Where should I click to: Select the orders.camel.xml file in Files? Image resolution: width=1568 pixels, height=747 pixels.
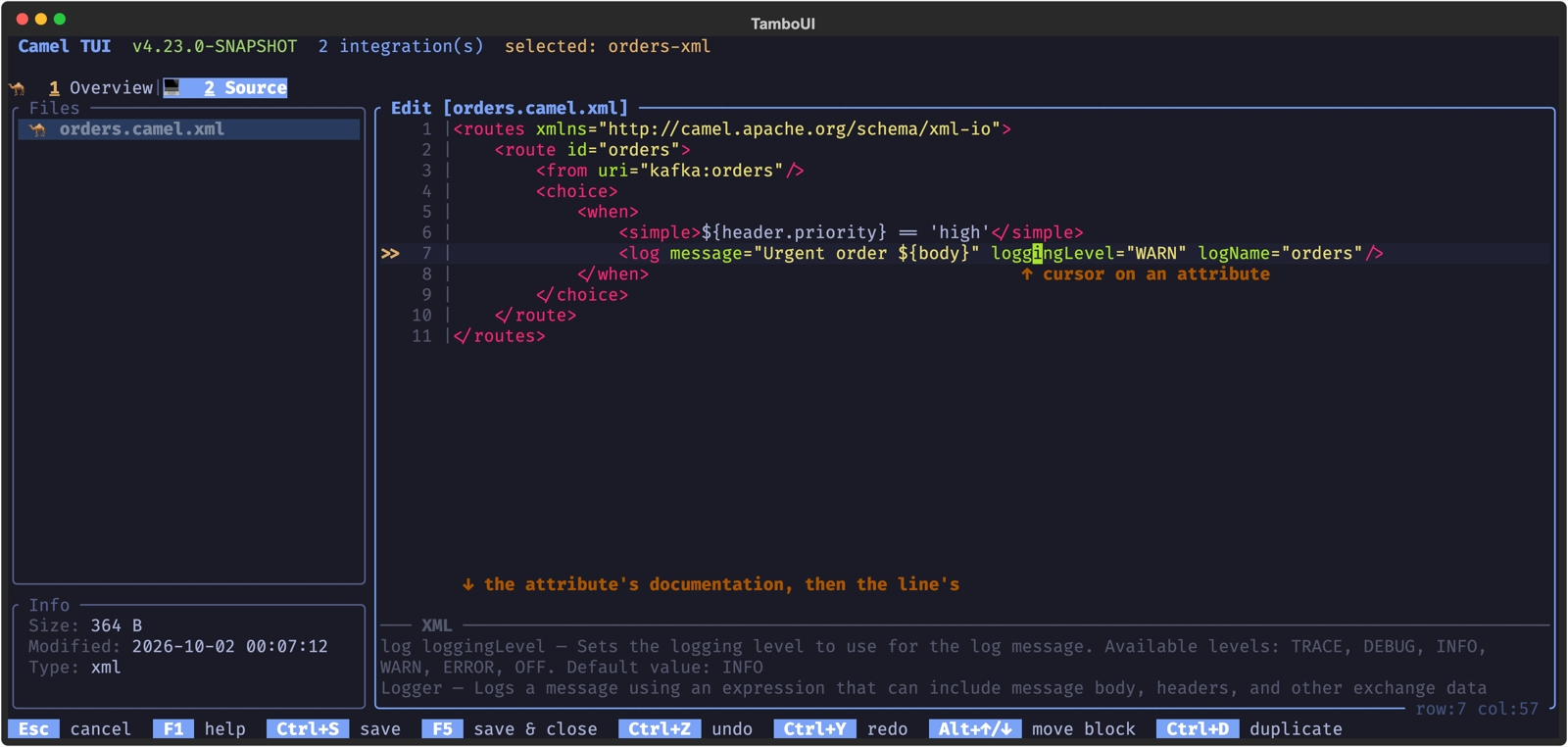pyautogui.click(x=189, y=129)
